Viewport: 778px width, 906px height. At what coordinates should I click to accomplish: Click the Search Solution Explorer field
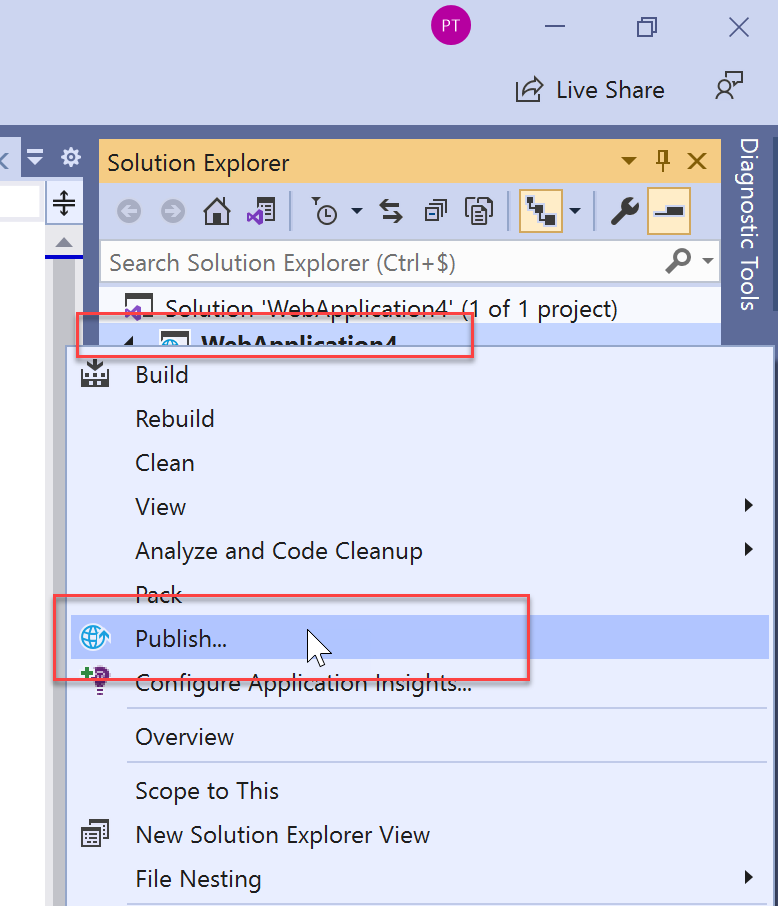click(380, 263)
